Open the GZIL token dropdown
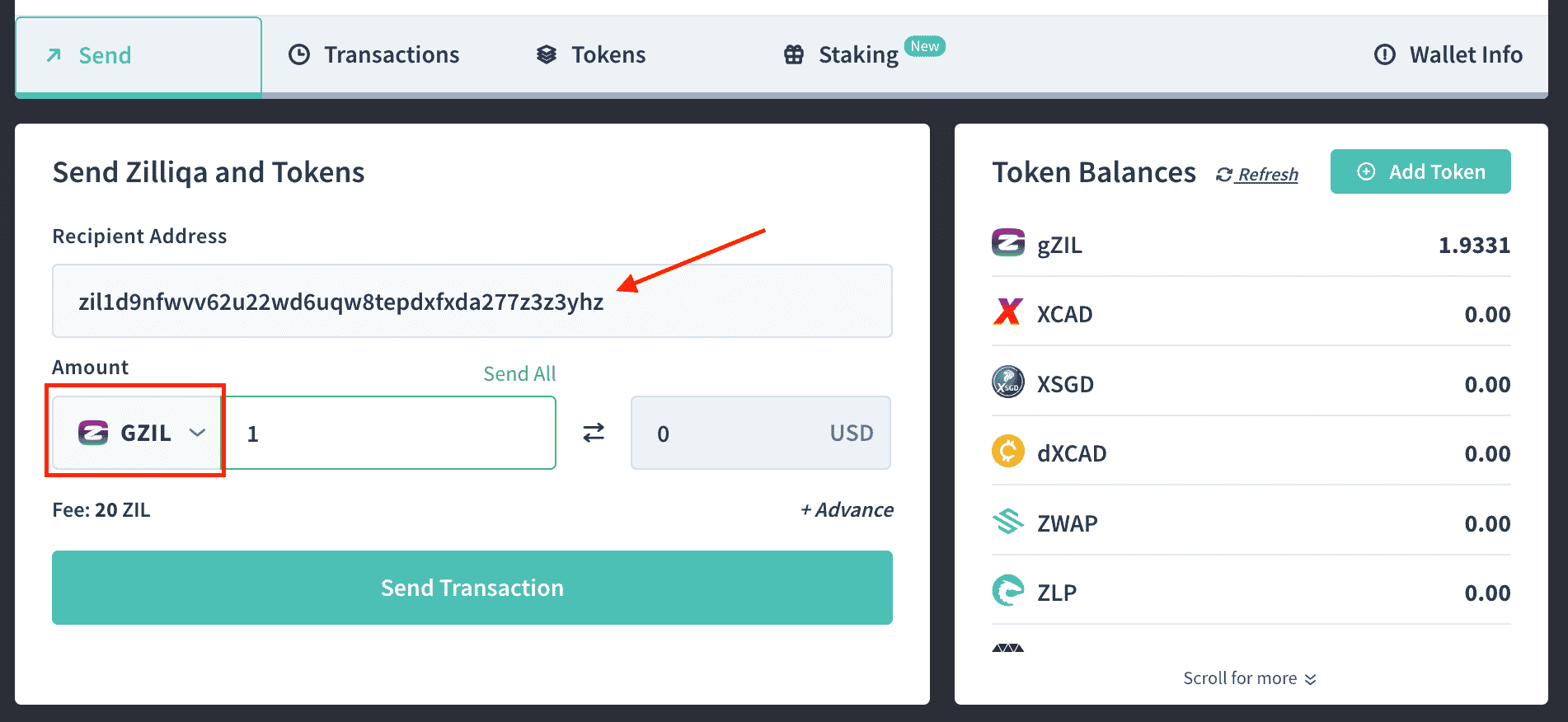The image size is (1568, 722). [x=138, y=433]
